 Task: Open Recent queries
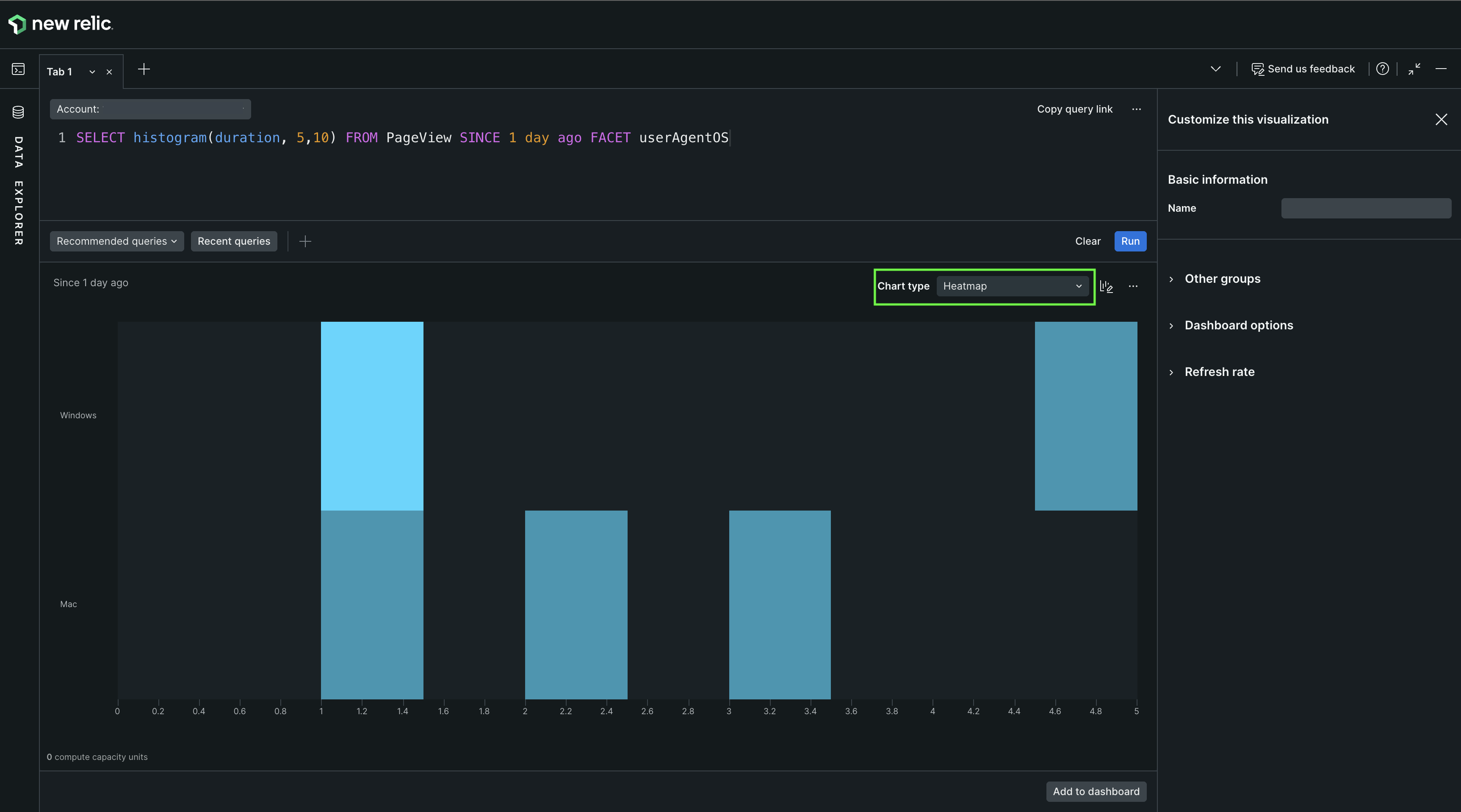point(234,241)
